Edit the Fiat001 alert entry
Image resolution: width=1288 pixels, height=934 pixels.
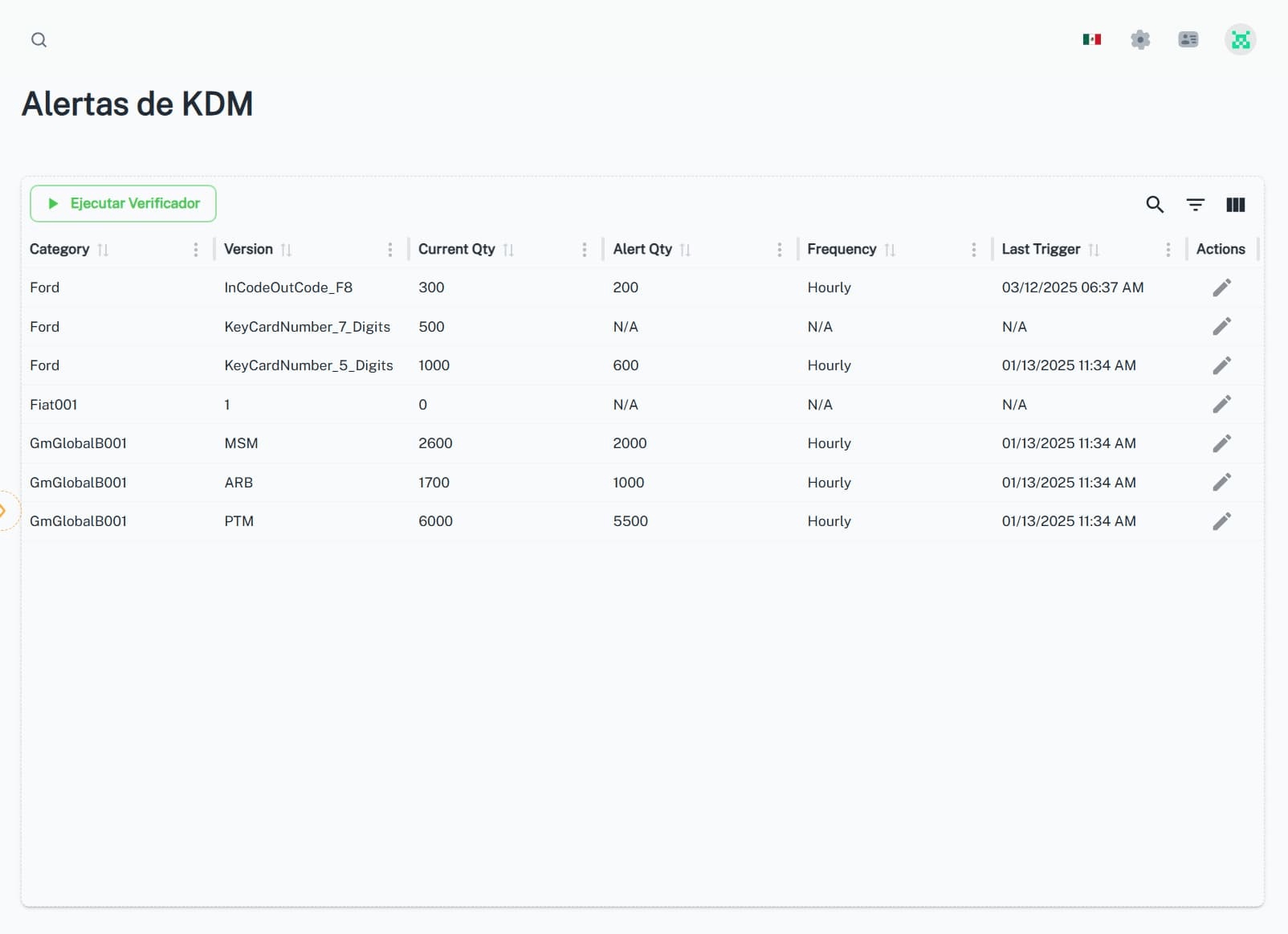click(1221, 404)
